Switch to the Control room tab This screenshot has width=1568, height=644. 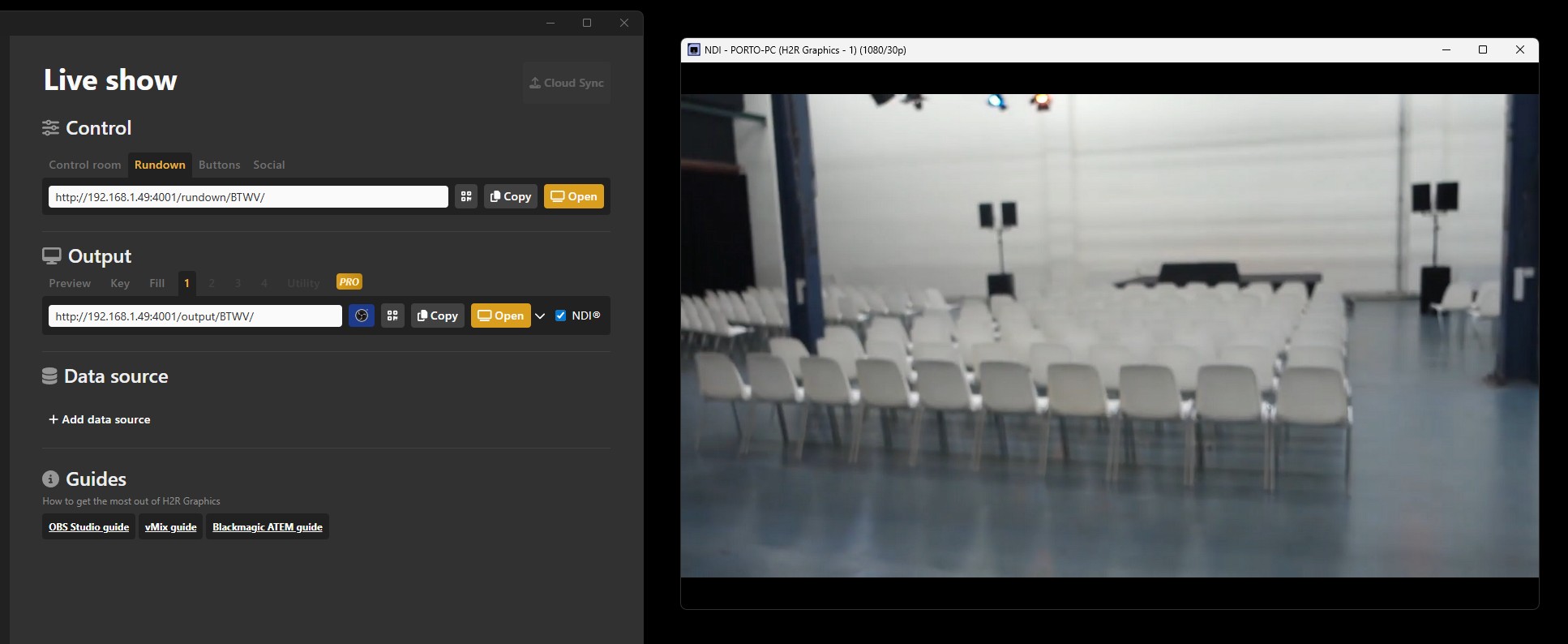(x=84, y=165)
